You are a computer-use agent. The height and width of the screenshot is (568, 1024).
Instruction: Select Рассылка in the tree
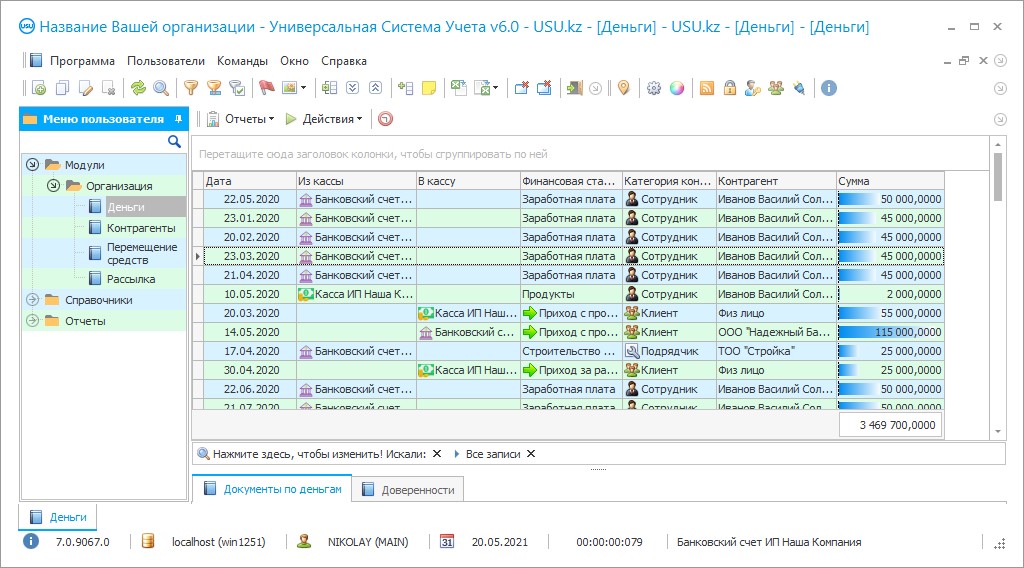131,279
